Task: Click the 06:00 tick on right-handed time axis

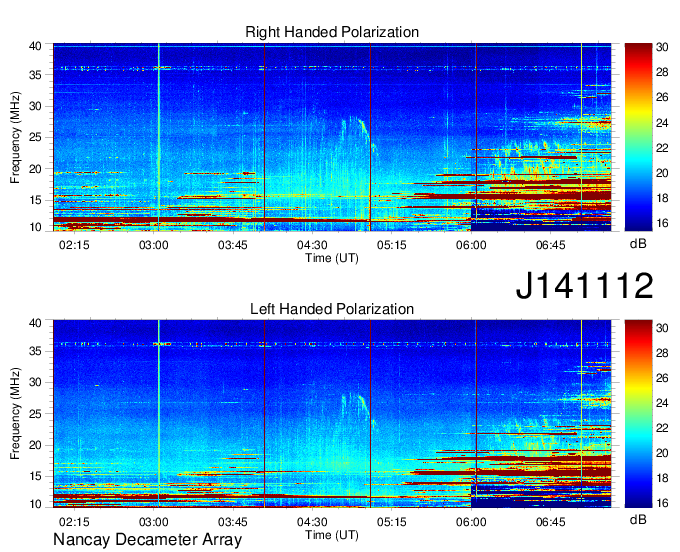Action: [471, 245]
